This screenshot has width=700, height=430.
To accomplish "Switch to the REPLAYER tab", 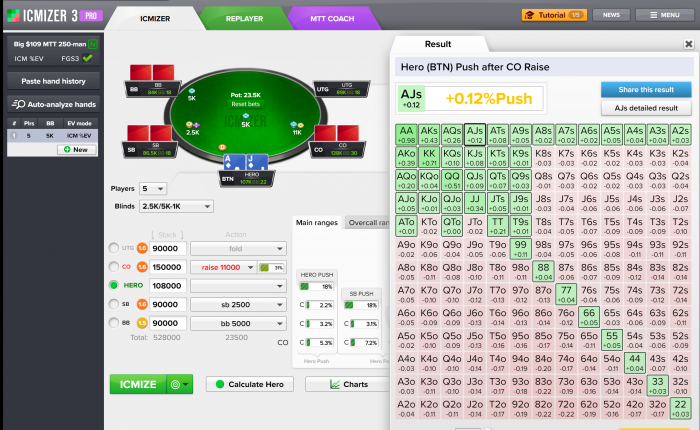I will [244, 19].
